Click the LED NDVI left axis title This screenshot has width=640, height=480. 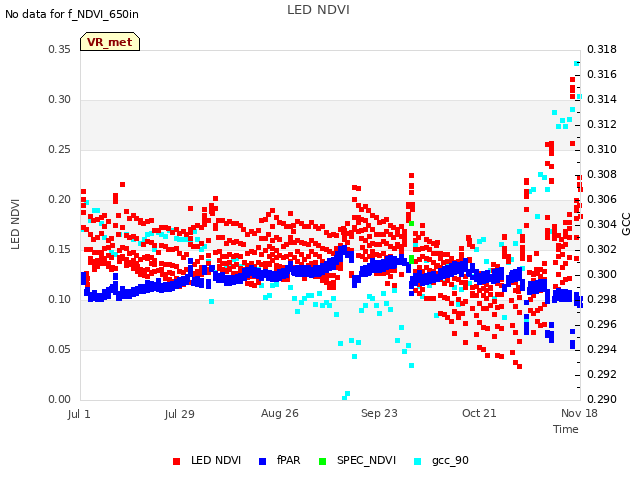point(15,224)
